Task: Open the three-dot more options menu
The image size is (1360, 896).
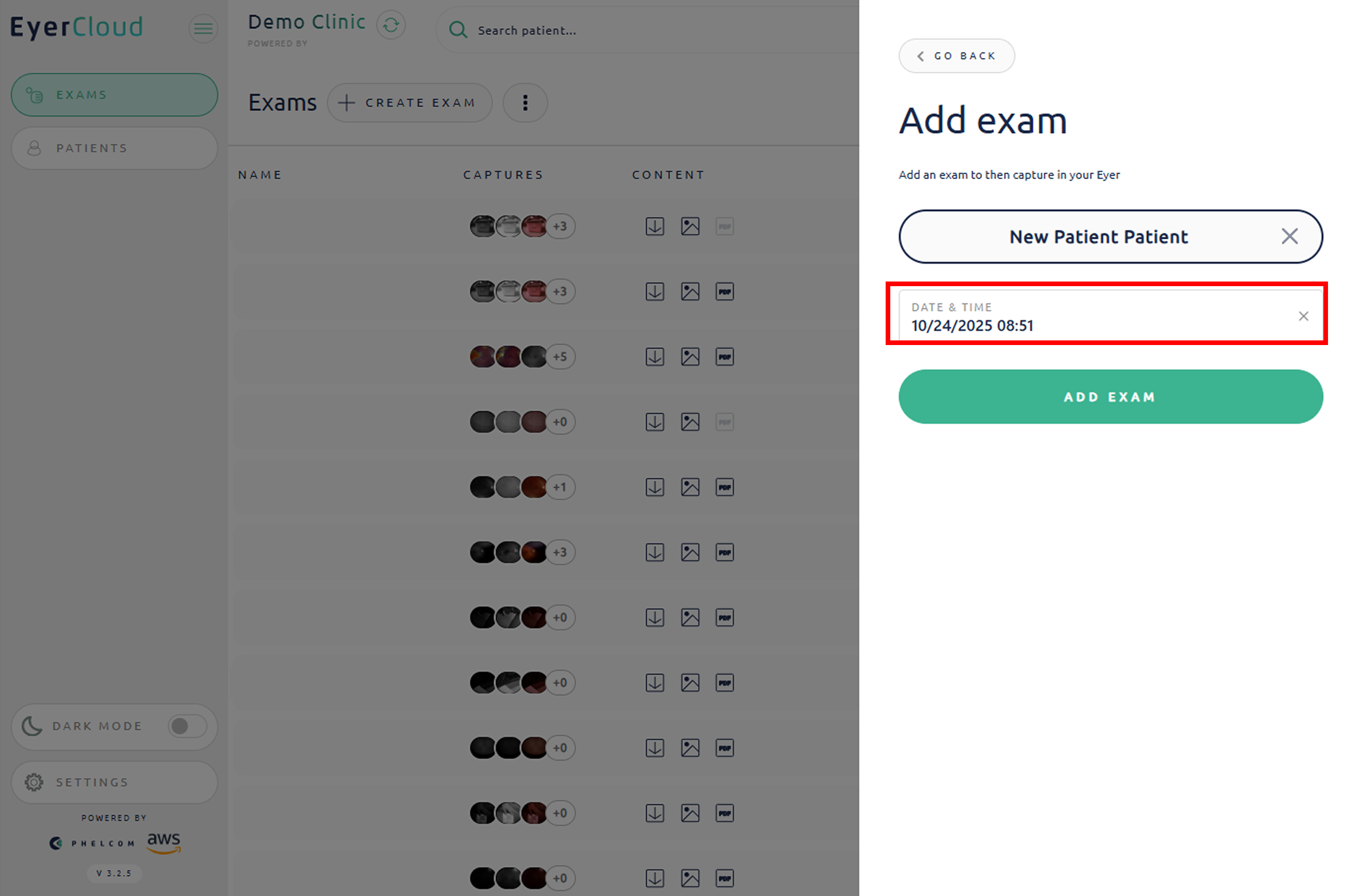Action: [x=525, y=103]
